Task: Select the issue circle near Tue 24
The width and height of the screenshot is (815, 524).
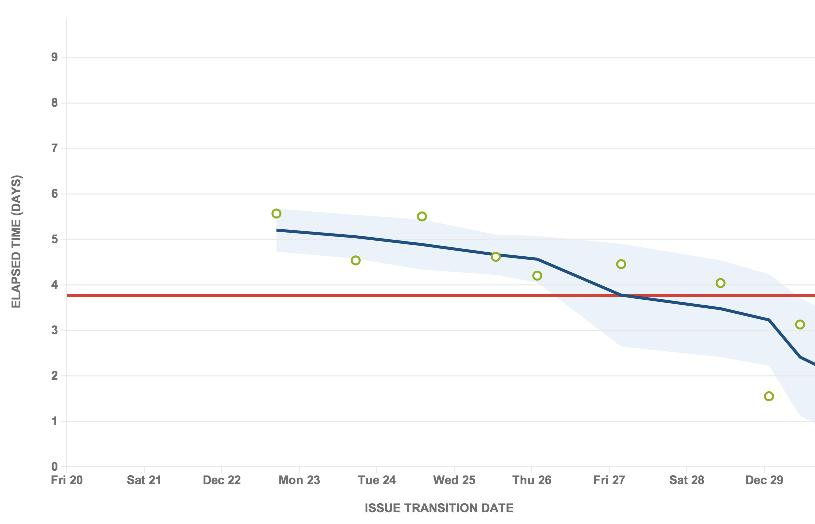Action: (356, 261)
